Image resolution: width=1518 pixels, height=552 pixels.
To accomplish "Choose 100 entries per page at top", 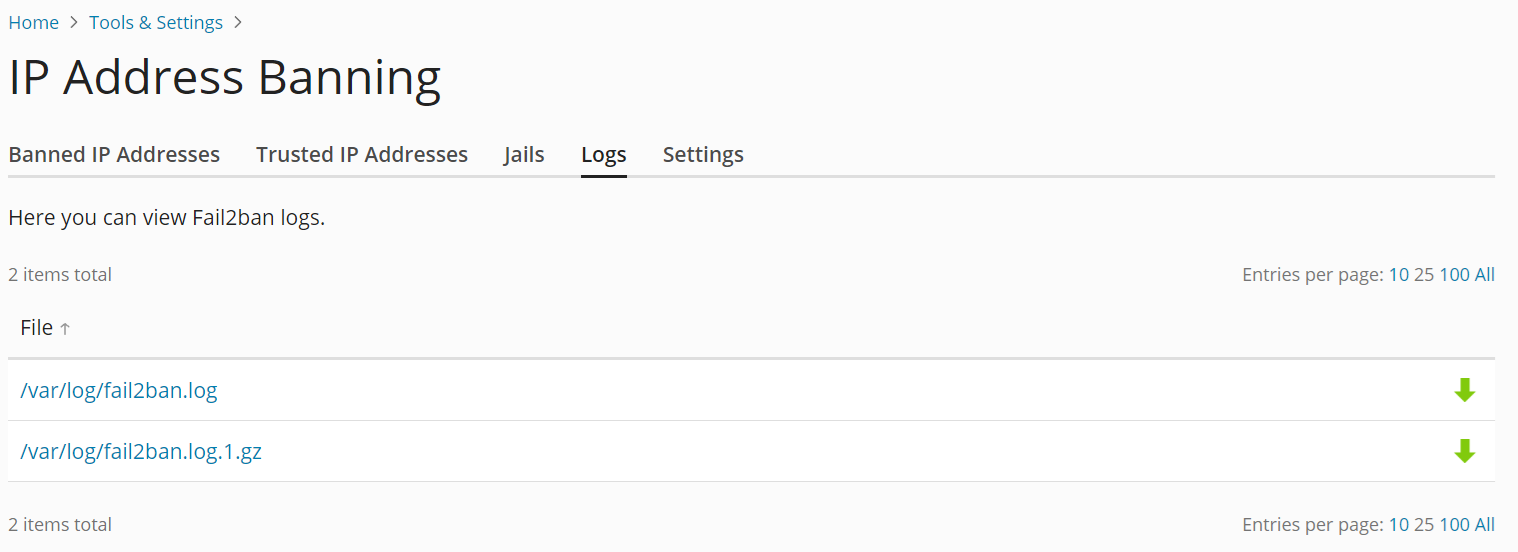I will (1454, 275).
